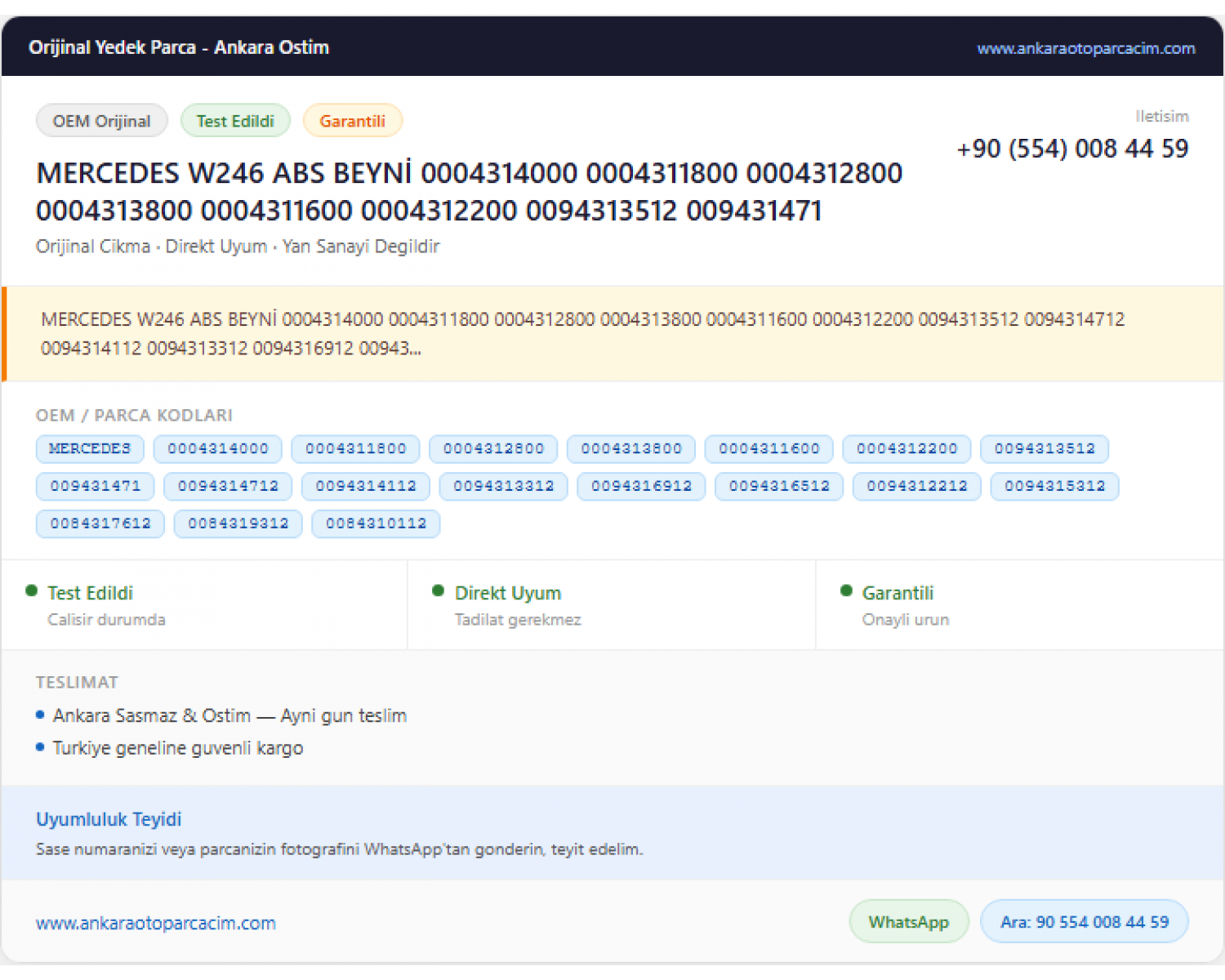
Task: Select the OEM Orijinal badge
Action: click(x=102, y=121)
